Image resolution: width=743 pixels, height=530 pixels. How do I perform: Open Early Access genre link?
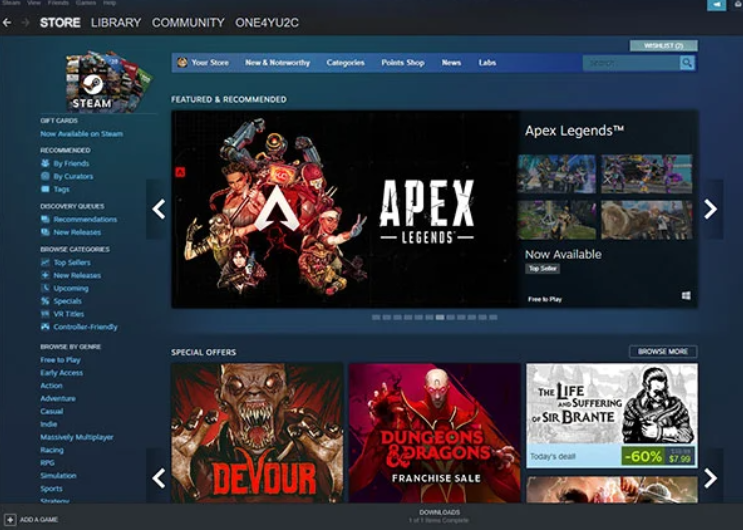click(62, 373)
